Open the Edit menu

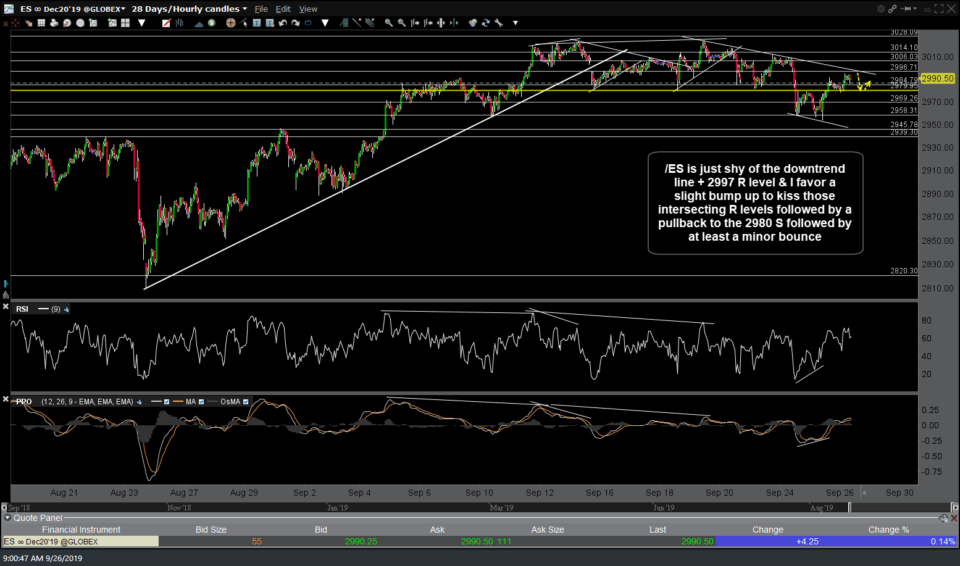[283, 9]
